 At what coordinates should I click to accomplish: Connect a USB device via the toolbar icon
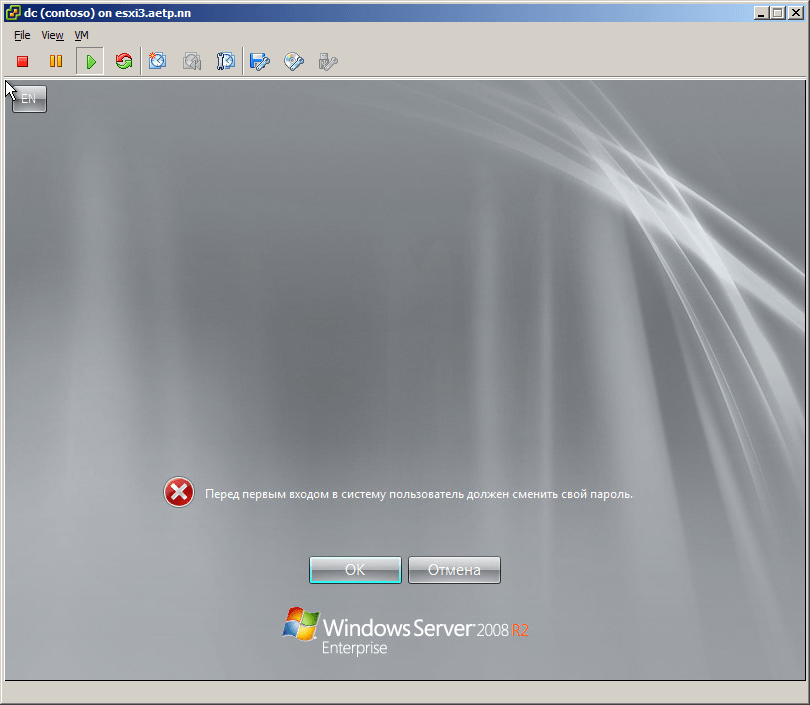(328, 61)
